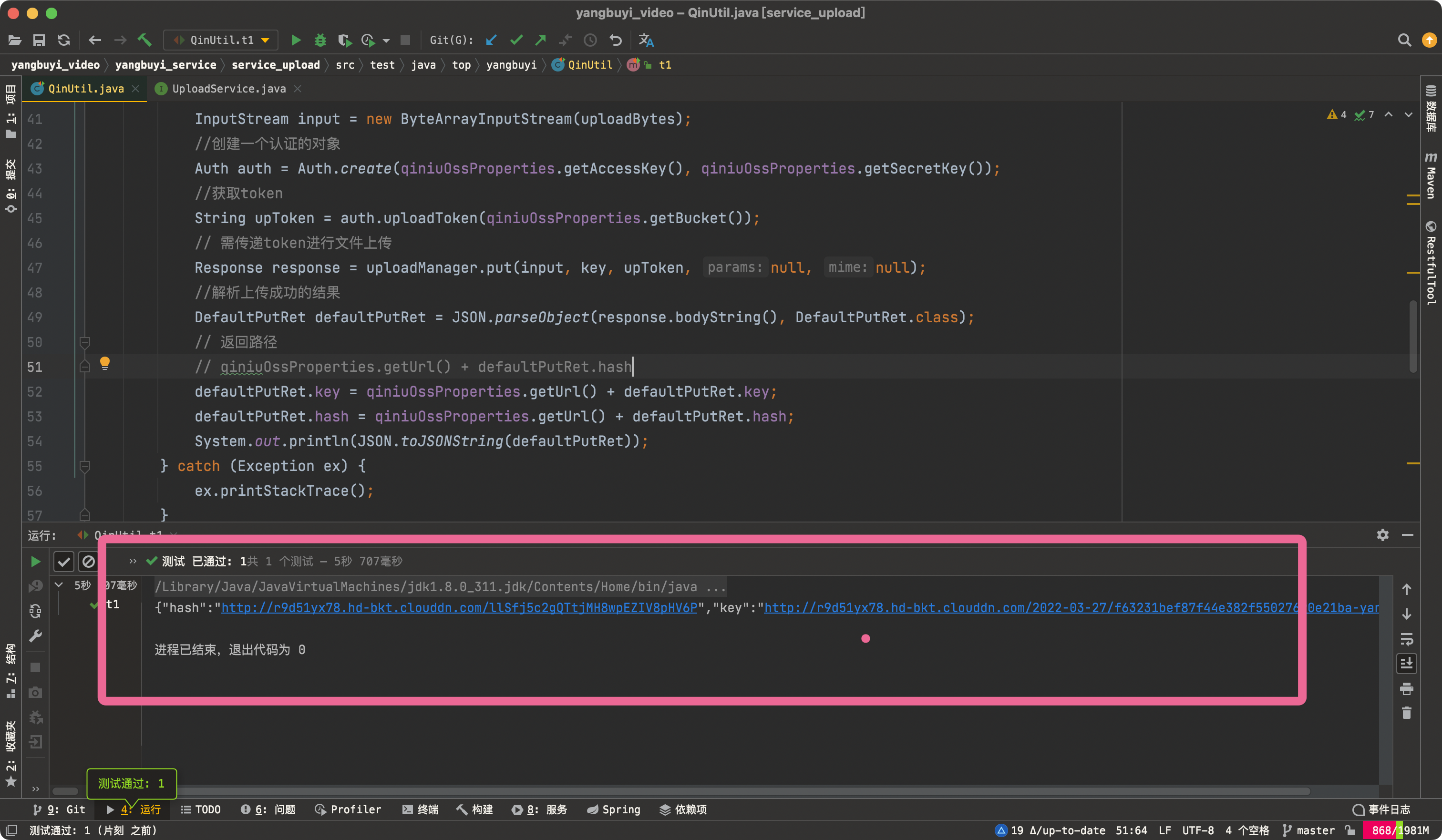Go to previous highlighted error arrow
Image resolution: width=1442 pixels, height=840 pixels.
pos(1389,115)
